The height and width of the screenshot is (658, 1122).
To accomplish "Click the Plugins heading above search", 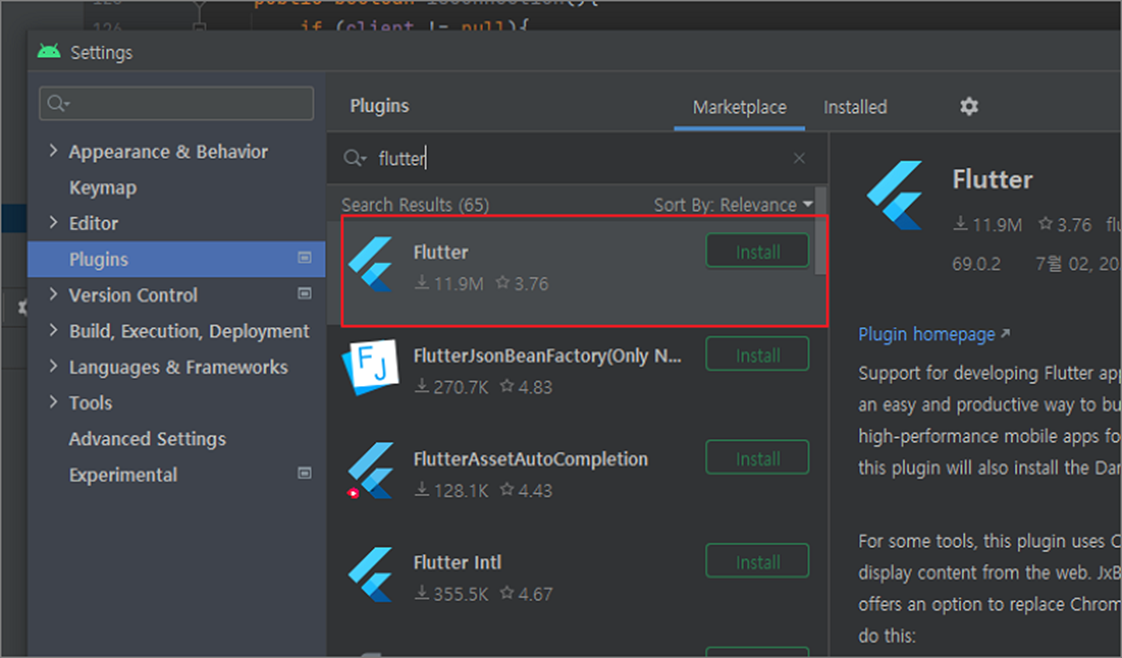I will [379, 106].
